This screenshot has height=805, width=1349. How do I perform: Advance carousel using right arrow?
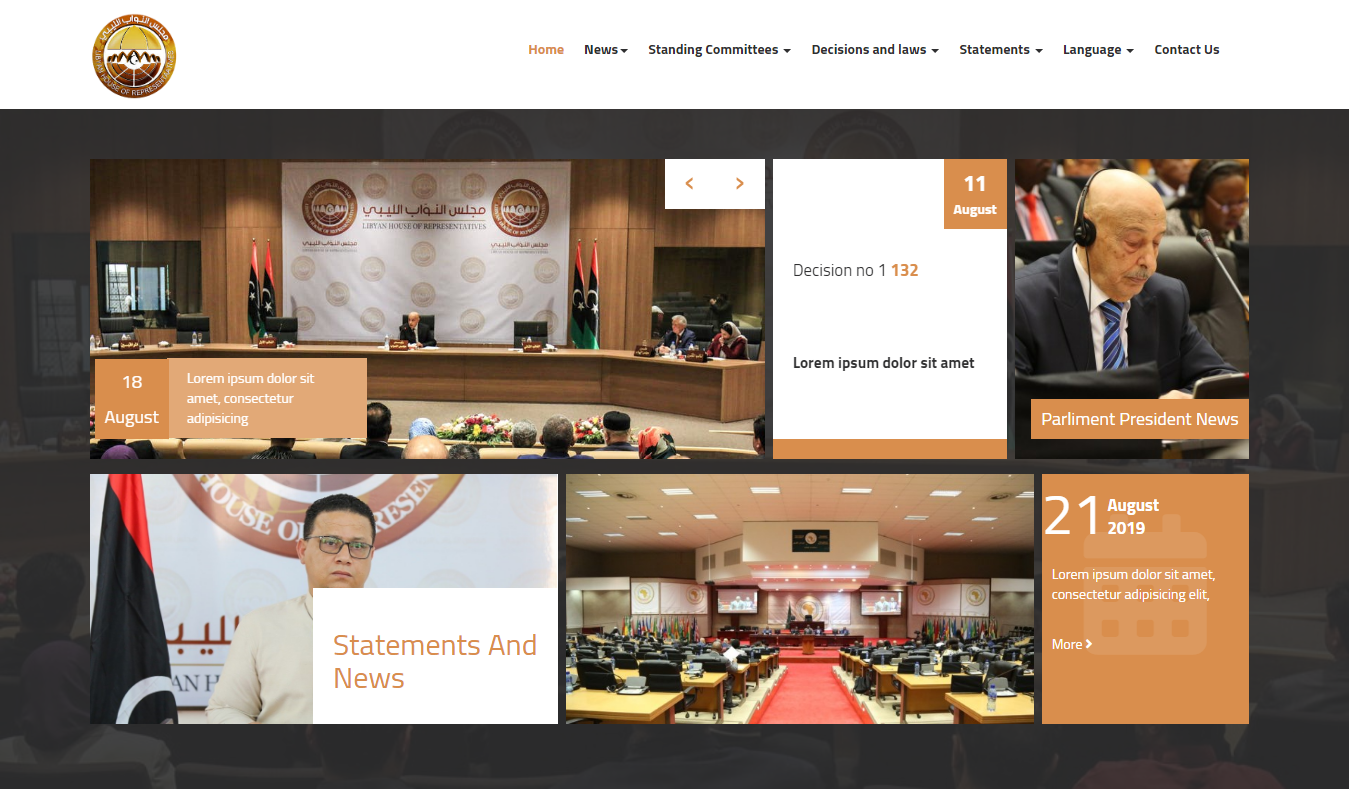click(740, 183)
